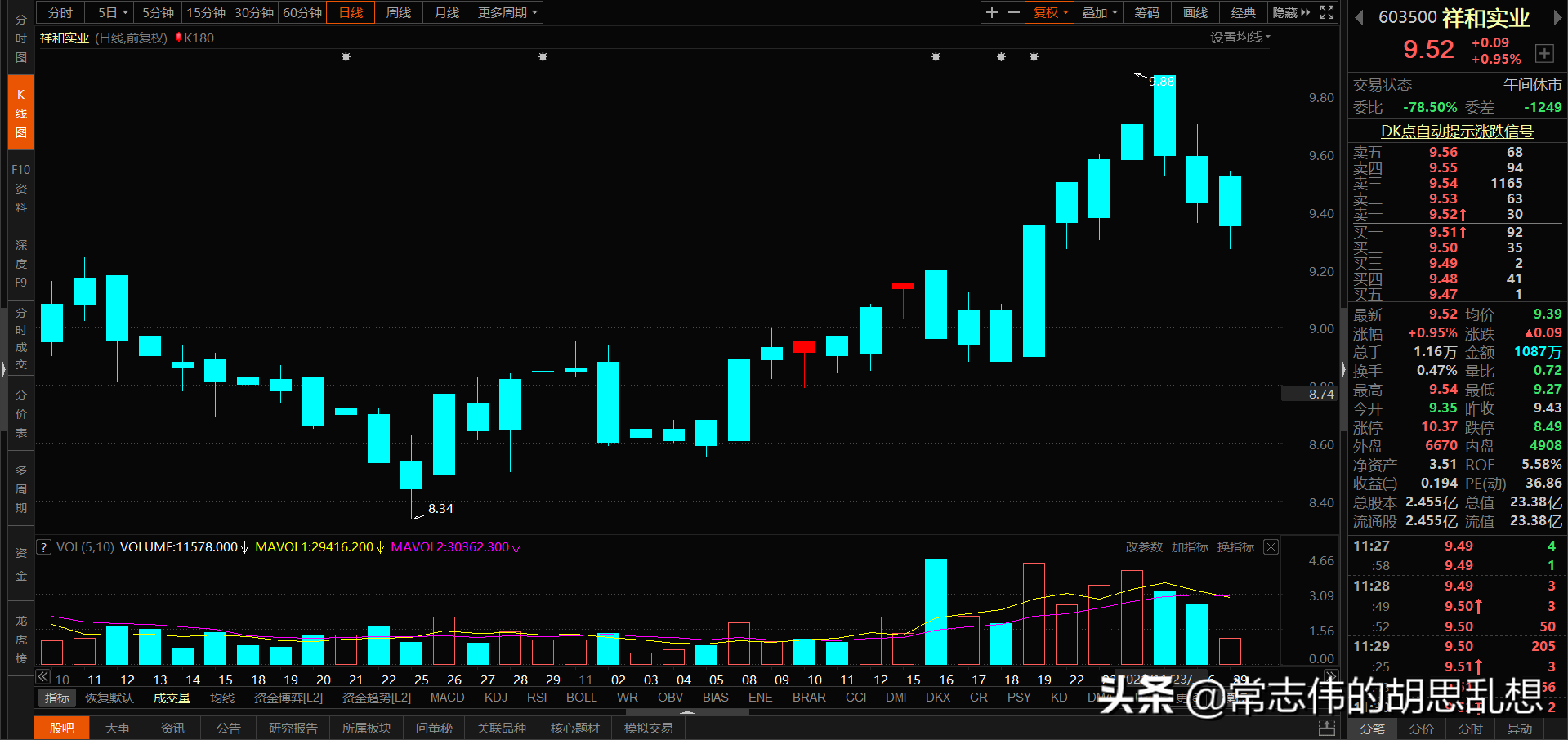Click the 换指标 button
Screen dimensions: 1568x740
pos(1235,546)
